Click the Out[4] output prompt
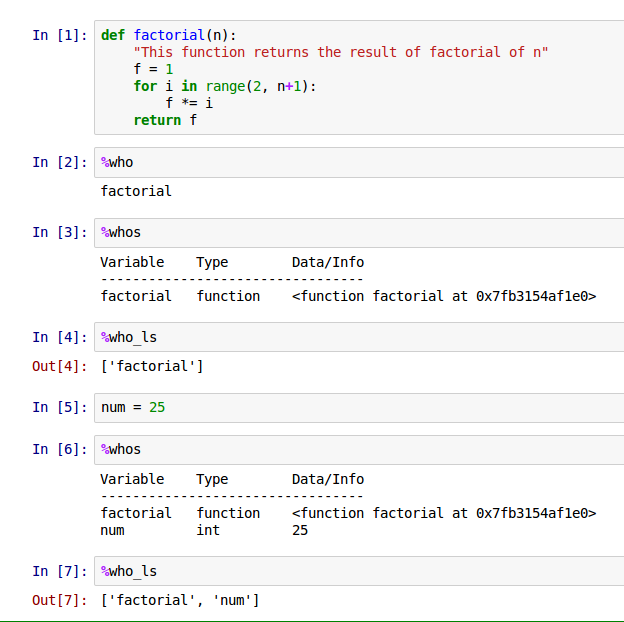624x622 pixels. coord(60,366)
